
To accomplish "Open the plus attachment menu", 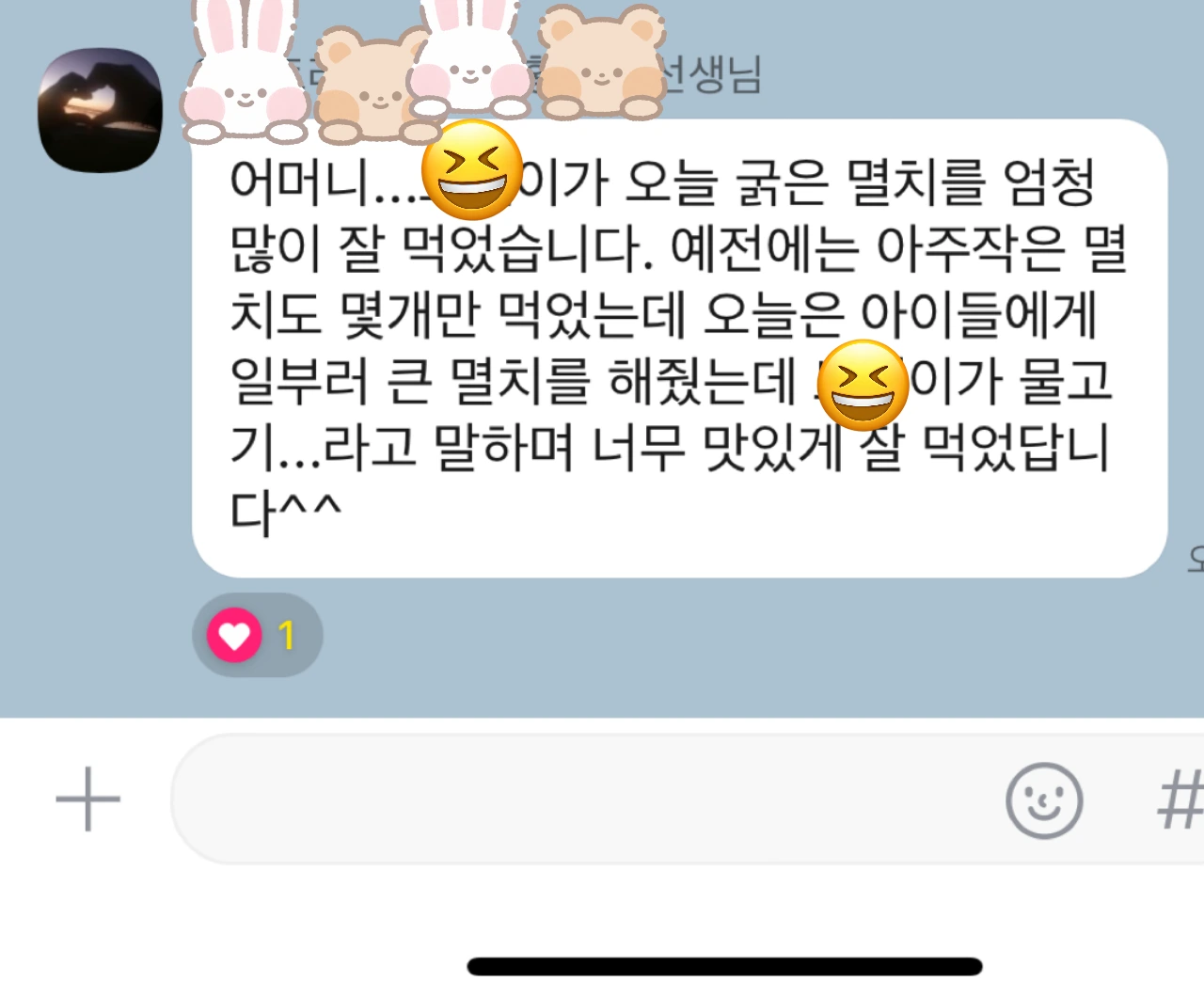I will pos(88,799).
